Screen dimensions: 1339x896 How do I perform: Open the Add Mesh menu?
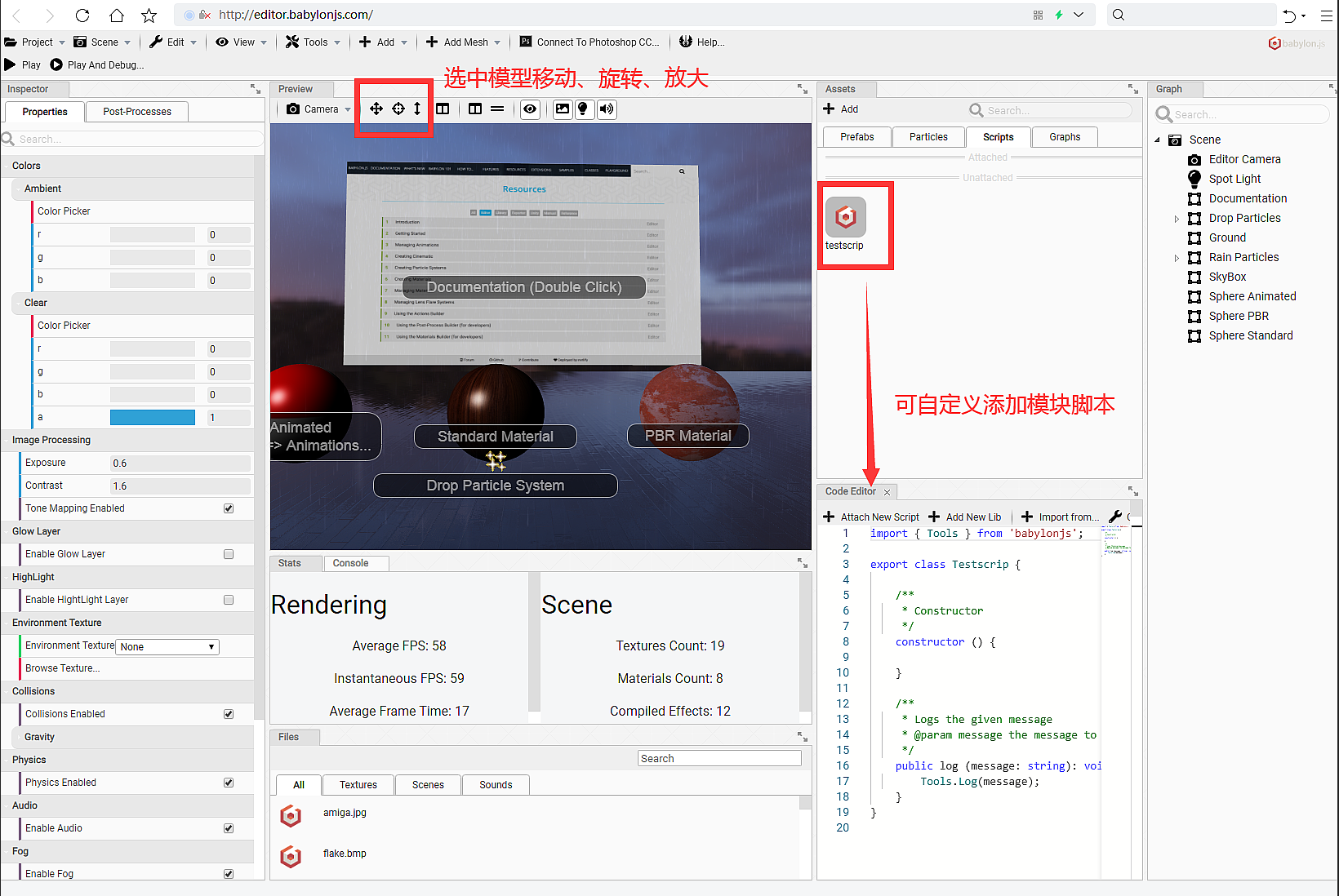(462, 42)
